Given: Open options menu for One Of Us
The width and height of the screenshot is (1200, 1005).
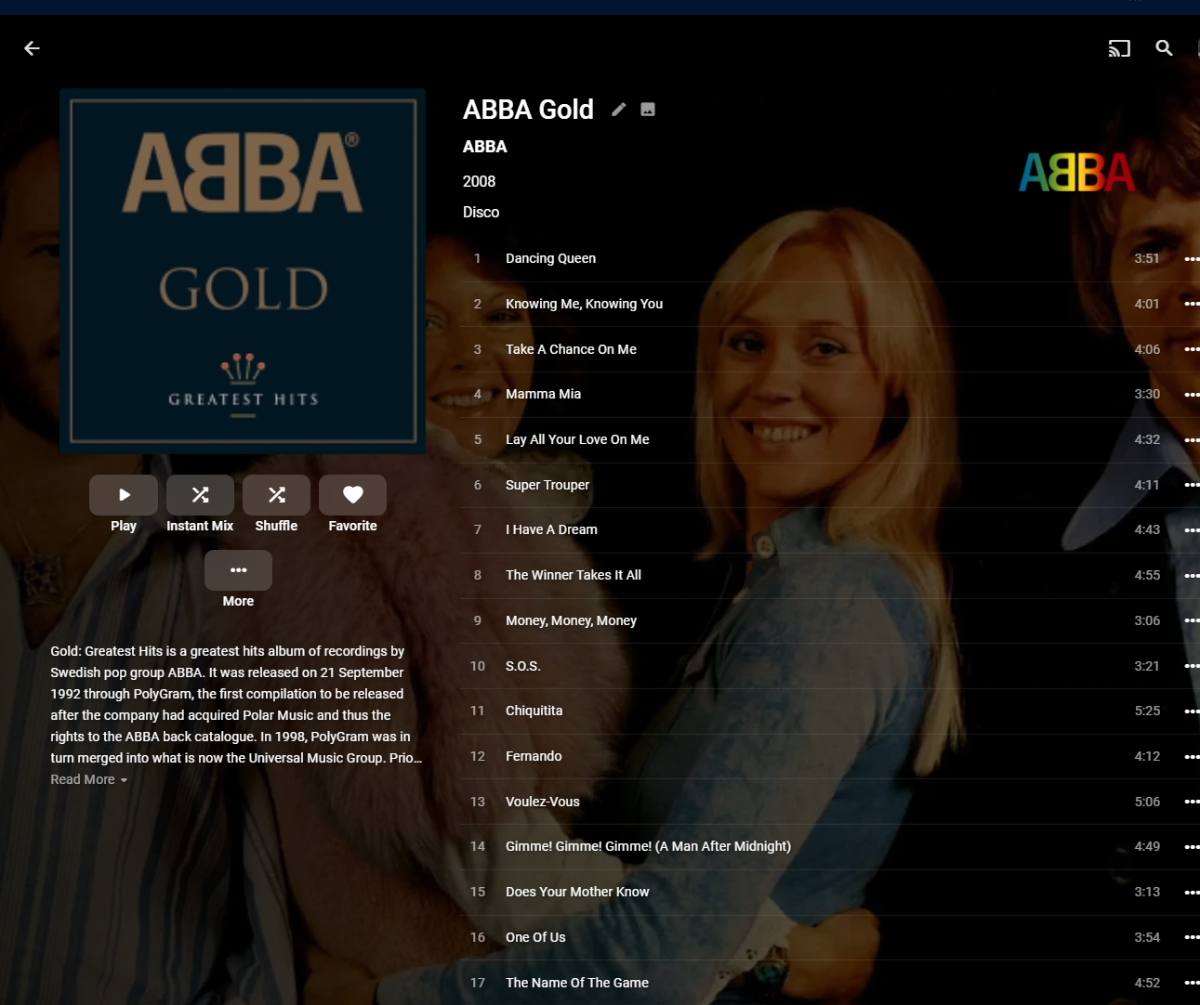Looking at the screenshot, I should point(1191,938).
